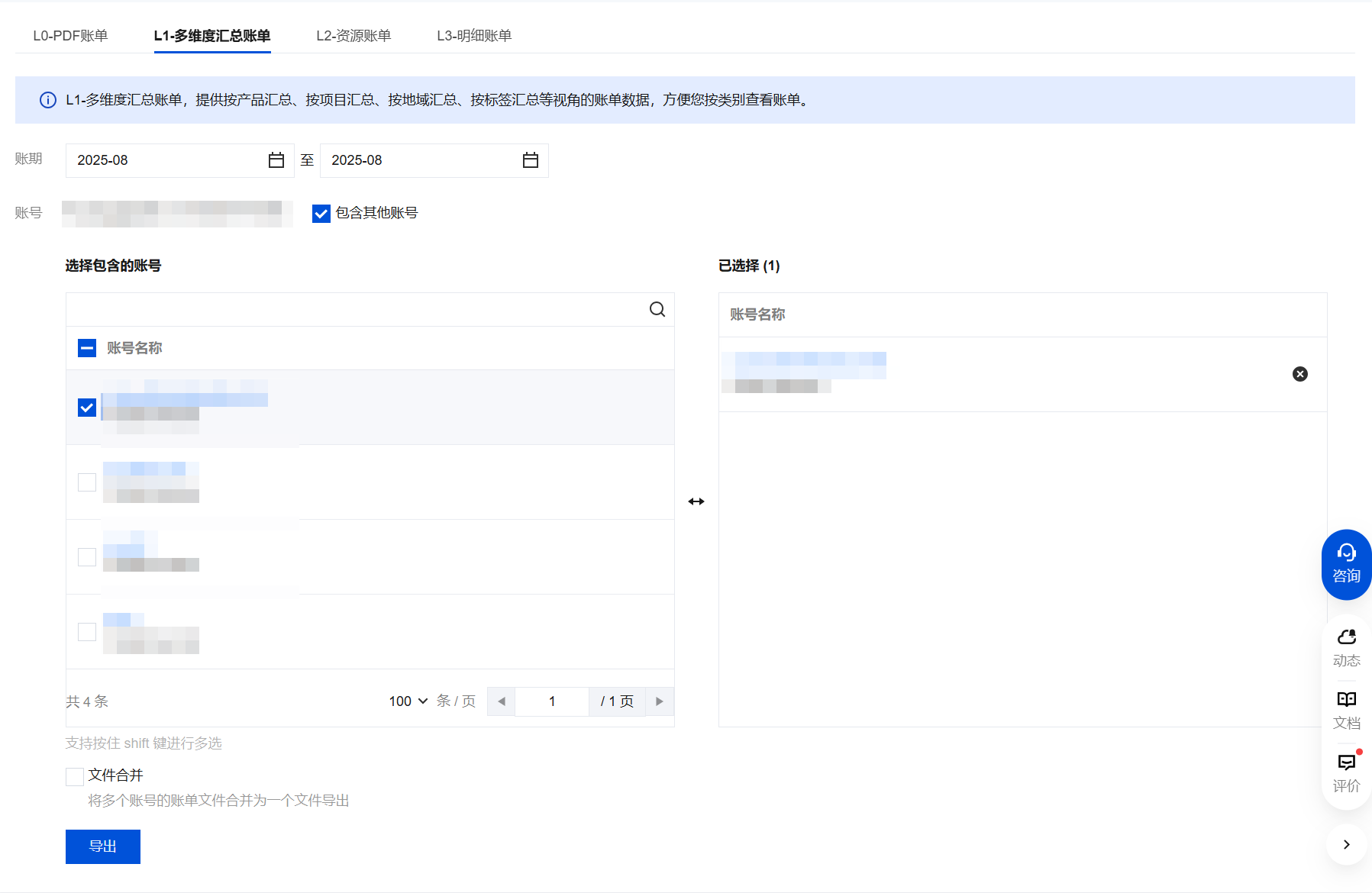Check the second account row checkbox
Image resolution: width=1372 pixels, height=893 pixels.
tap(87, 482)
